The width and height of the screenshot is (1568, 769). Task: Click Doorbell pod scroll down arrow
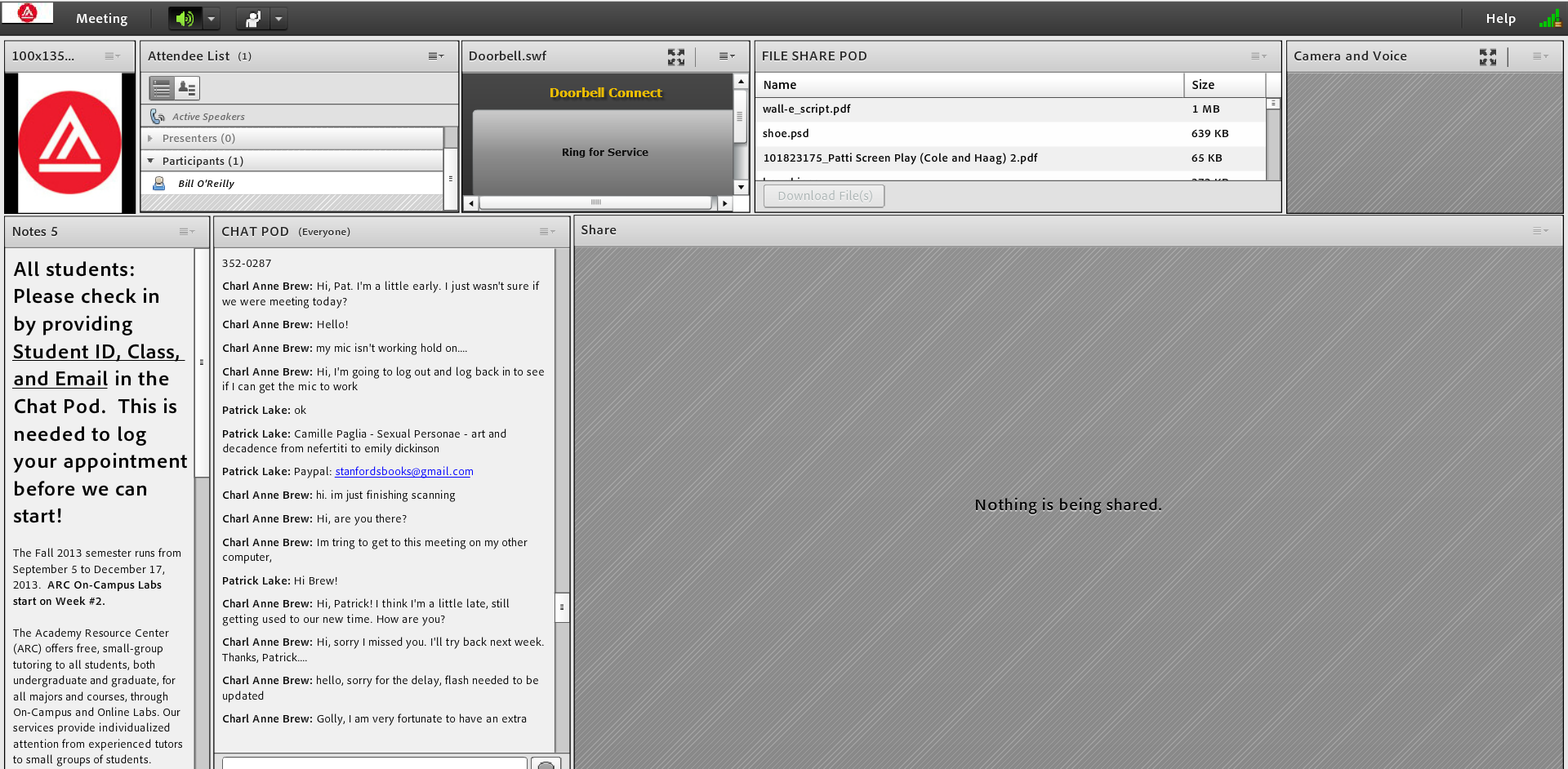coord(741,188)
